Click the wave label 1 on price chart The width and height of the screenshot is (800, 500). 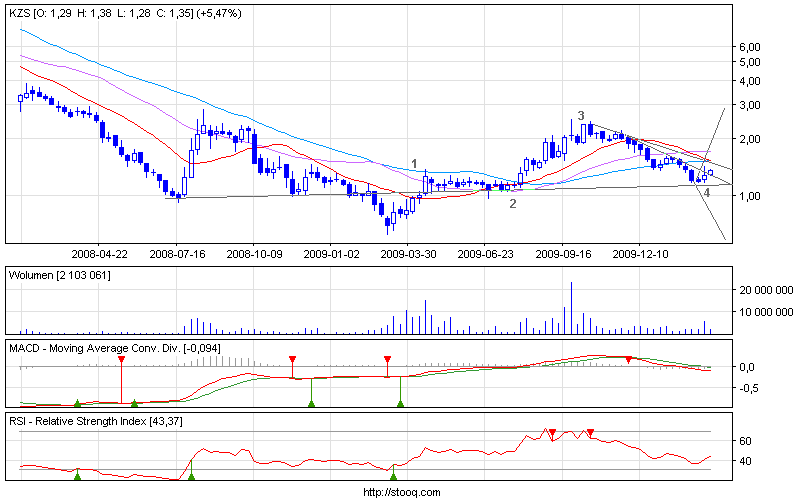pyautogui.click(x=414, y=163)
